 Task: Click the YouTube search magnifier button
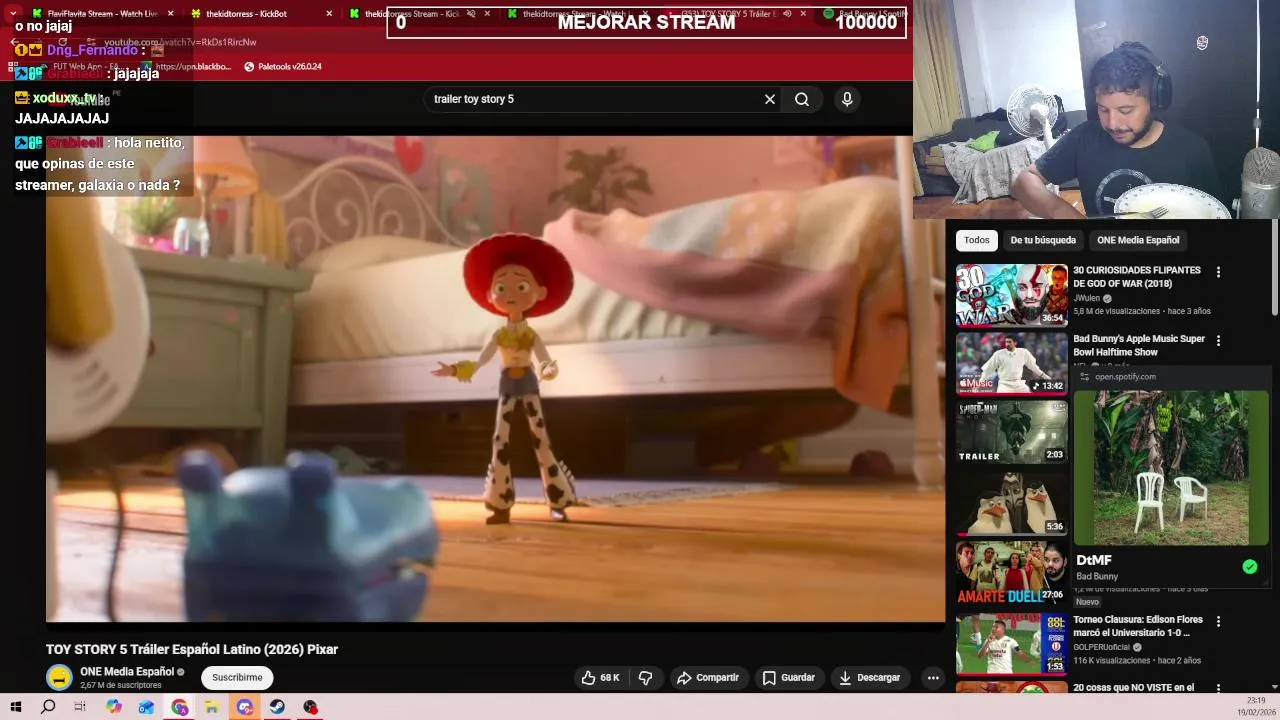click(x=802, y=99)
